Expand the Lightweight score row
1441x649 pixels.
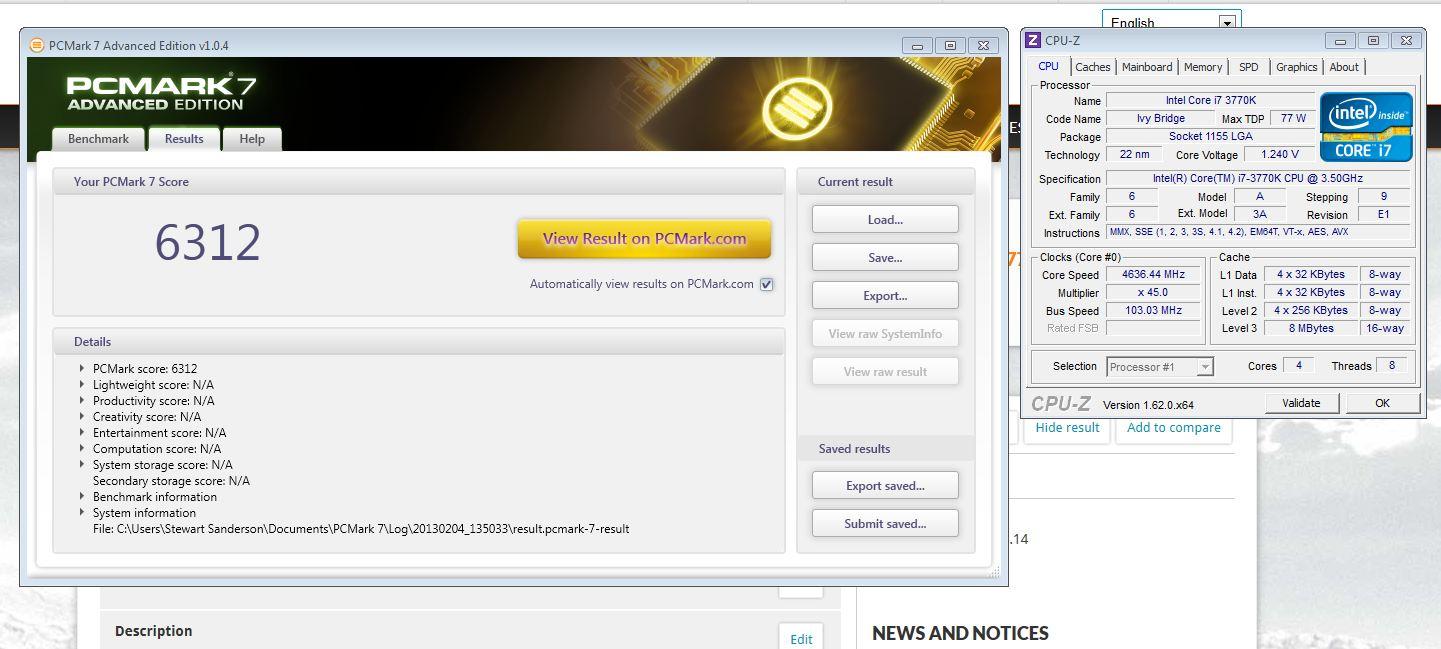coord(82,384)
